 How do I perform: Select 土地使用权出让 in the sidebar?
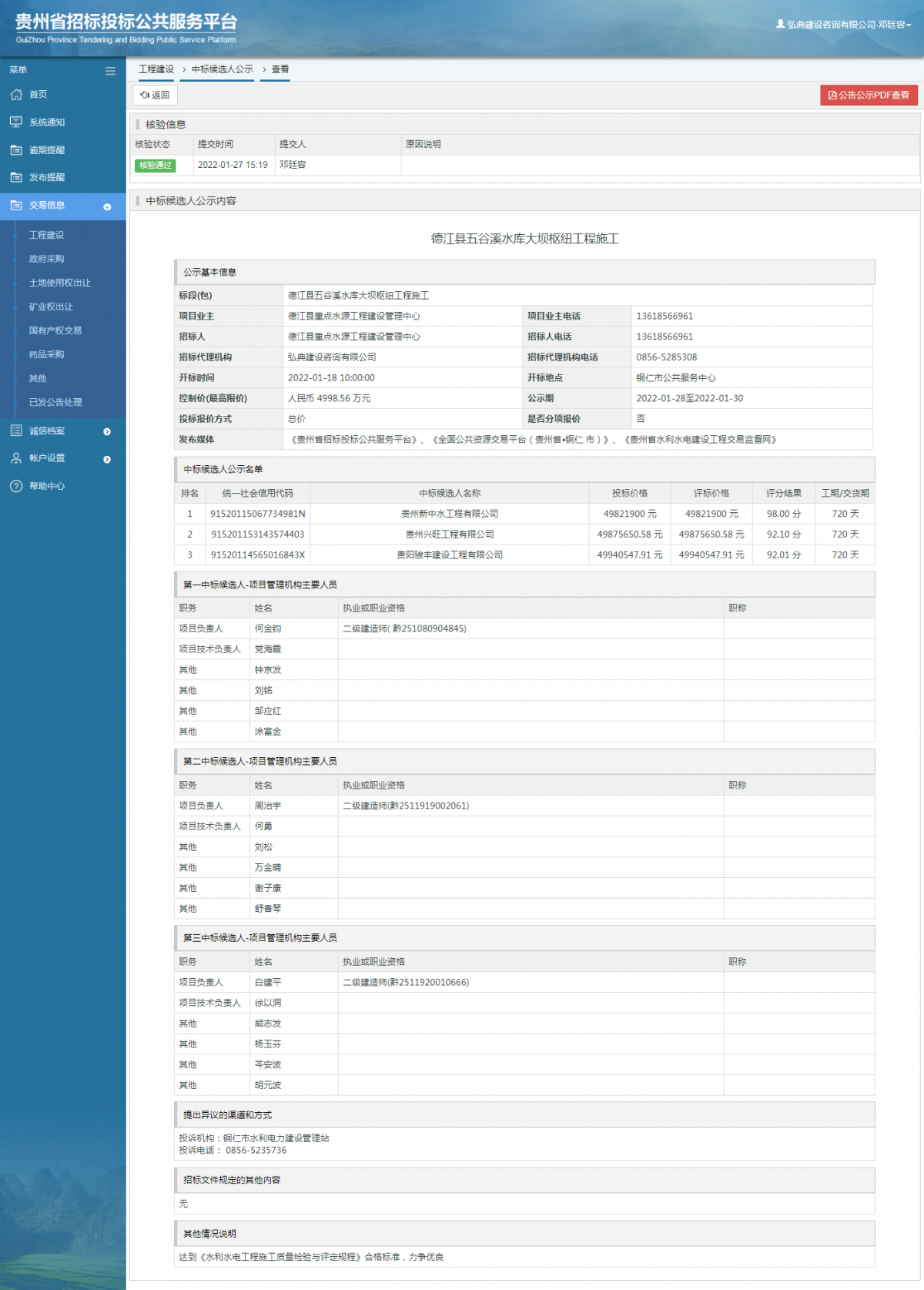(60, 283)
